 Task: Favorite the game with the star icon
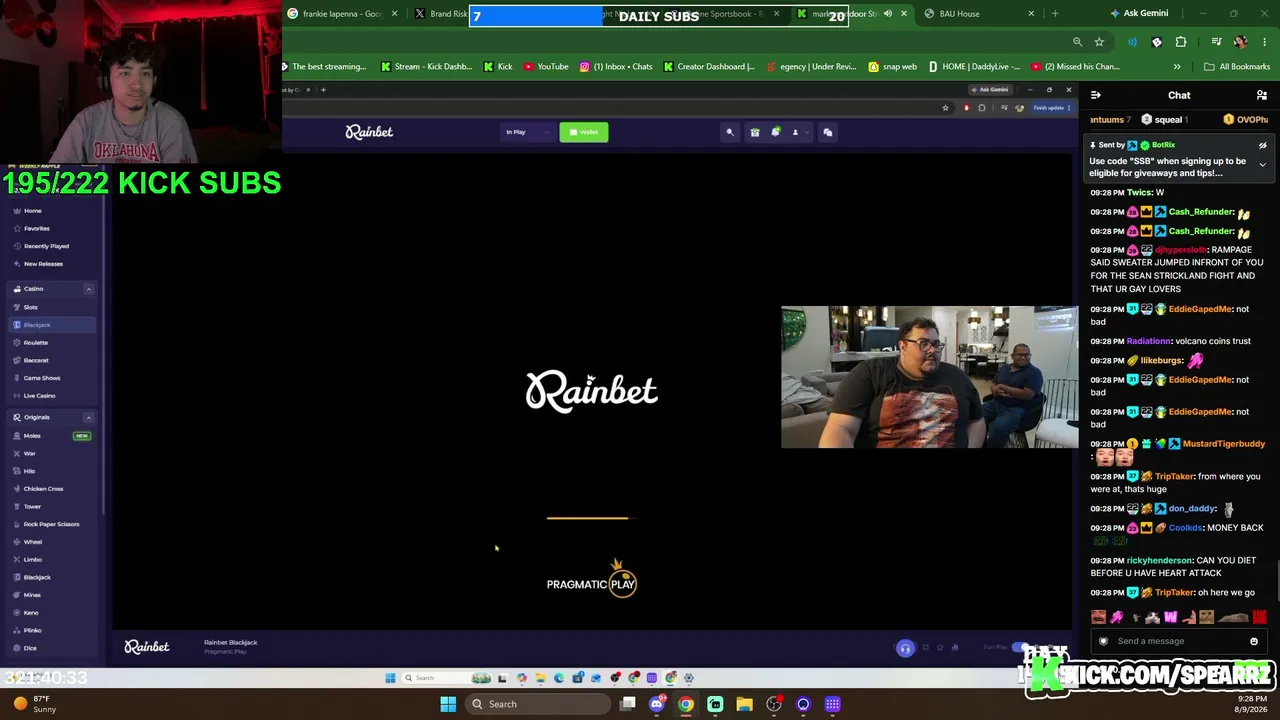coord(940,648)
